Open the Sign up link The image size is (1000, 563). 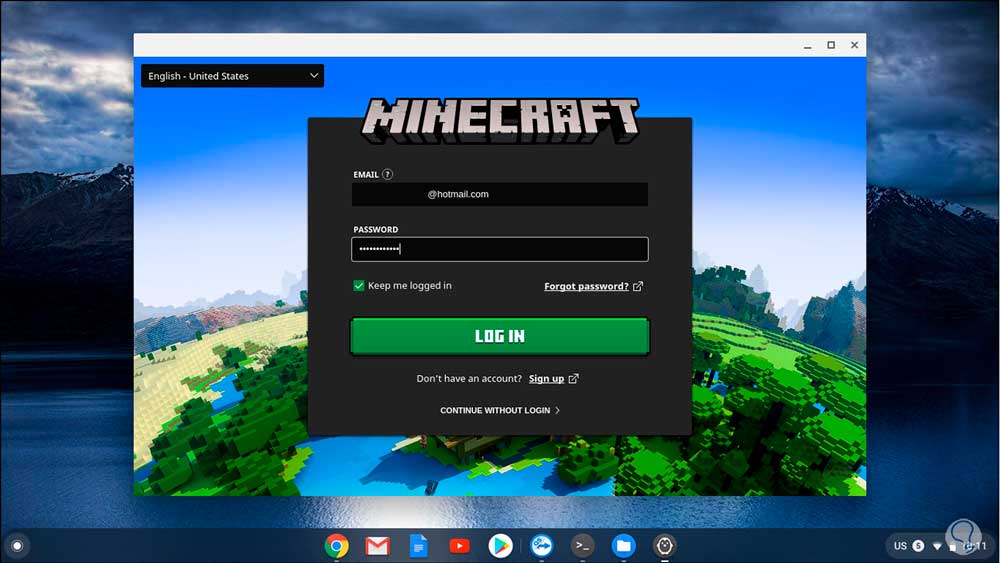click(x=546, y=379)
